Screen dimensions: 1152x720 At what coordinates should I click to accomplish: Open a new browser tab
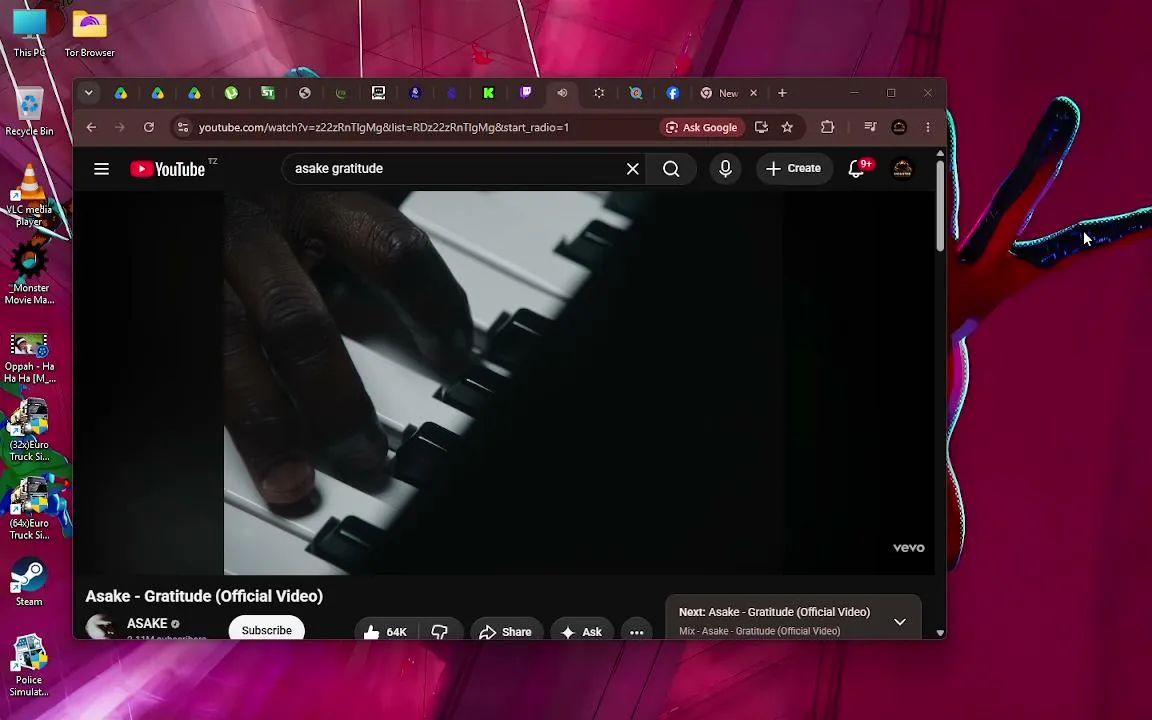coord(782,93)
